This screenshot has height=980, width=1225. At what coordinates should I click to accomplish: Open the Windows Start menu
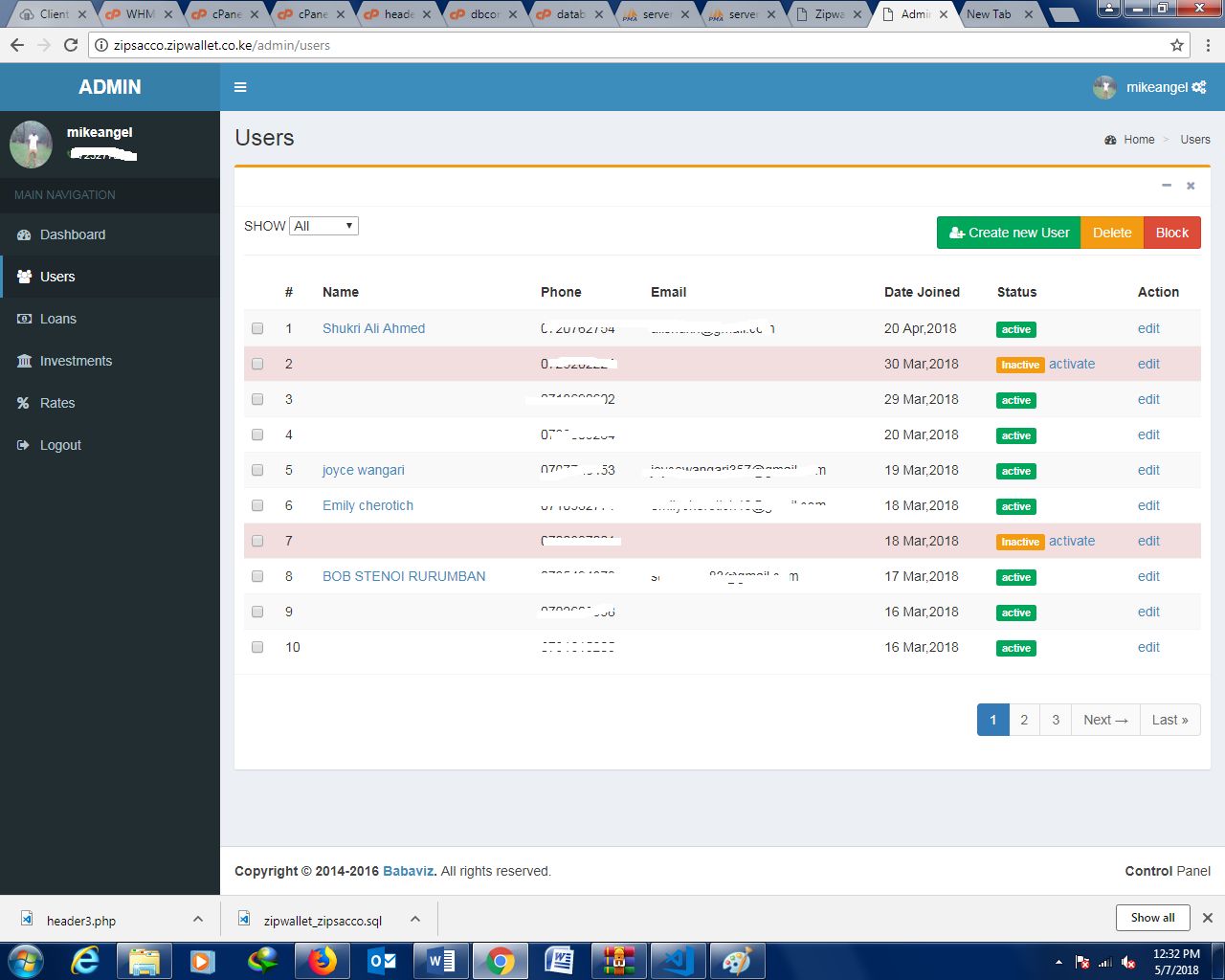pyautogui.click(x=25, y=960)
